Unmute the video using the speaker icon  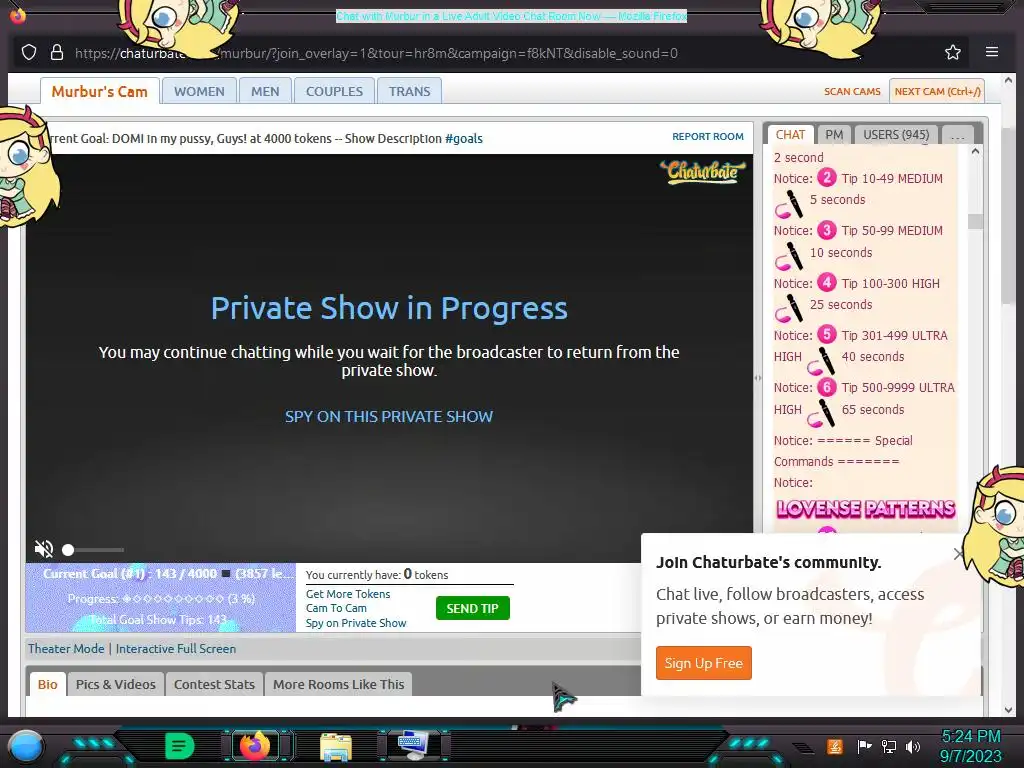(x=44, y=549)
